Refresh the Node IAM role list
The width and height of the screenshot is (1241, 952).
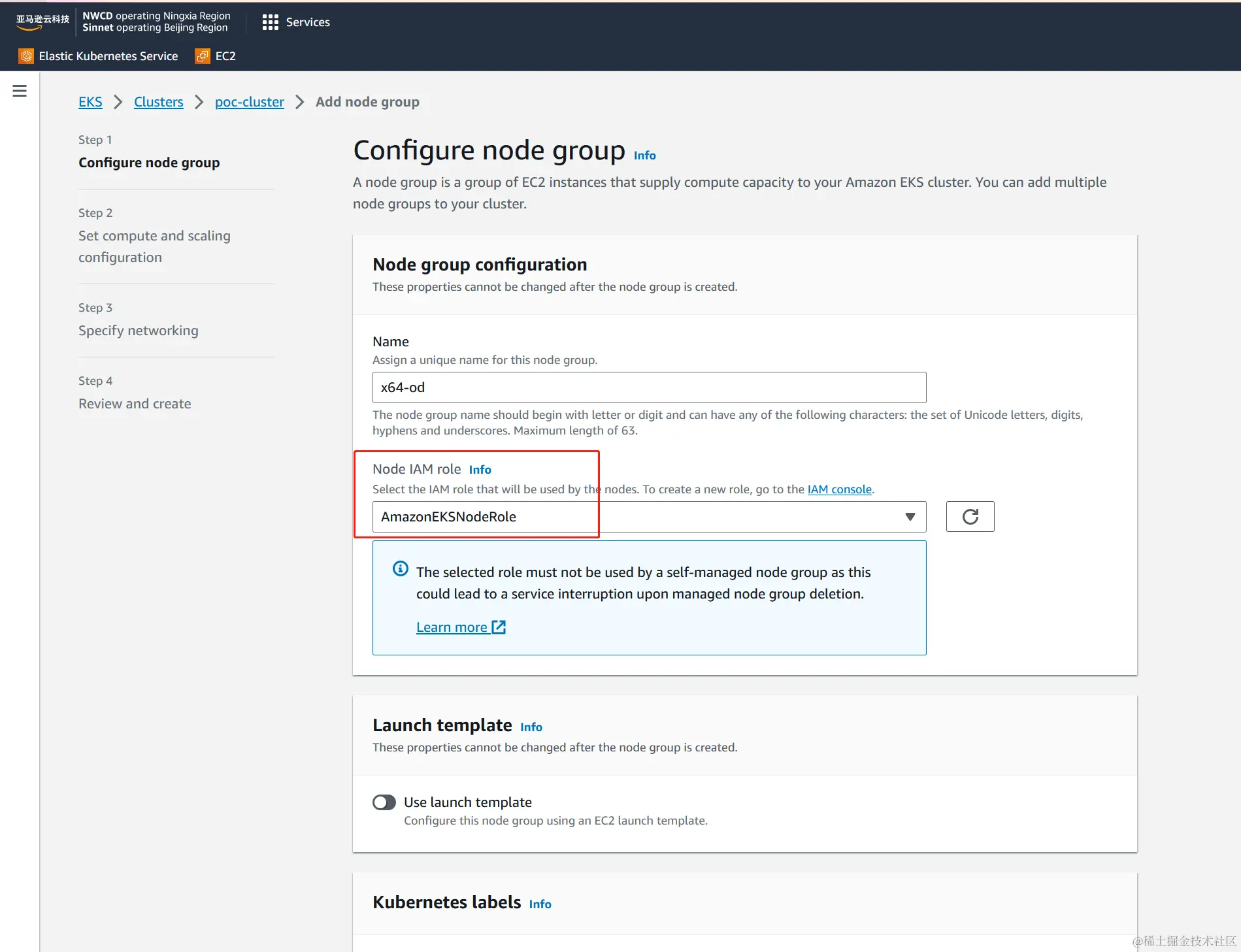click(x=970, y=517)
